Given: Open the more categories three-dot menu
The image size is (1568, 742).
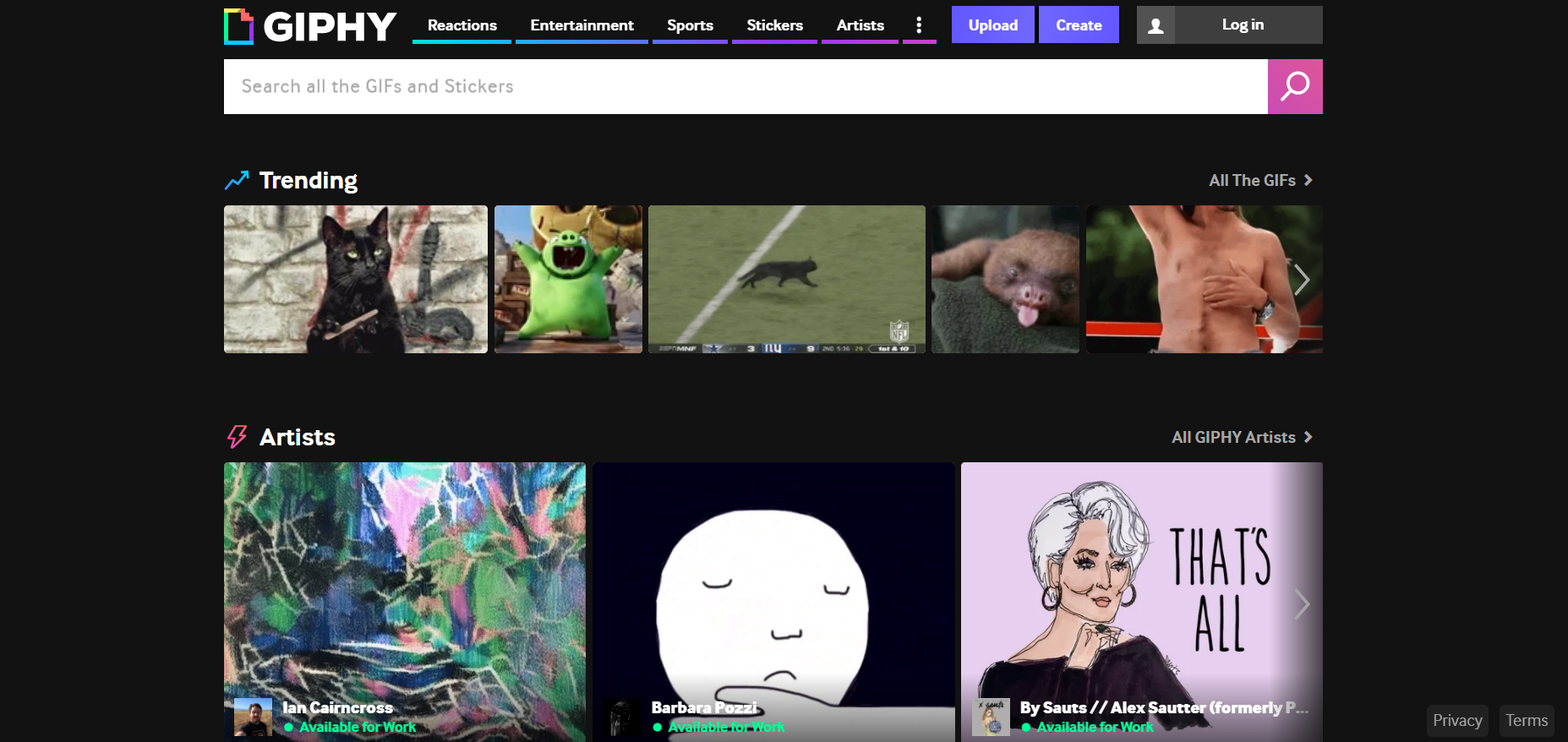Looking at the screenshot, I should [919, 25].
